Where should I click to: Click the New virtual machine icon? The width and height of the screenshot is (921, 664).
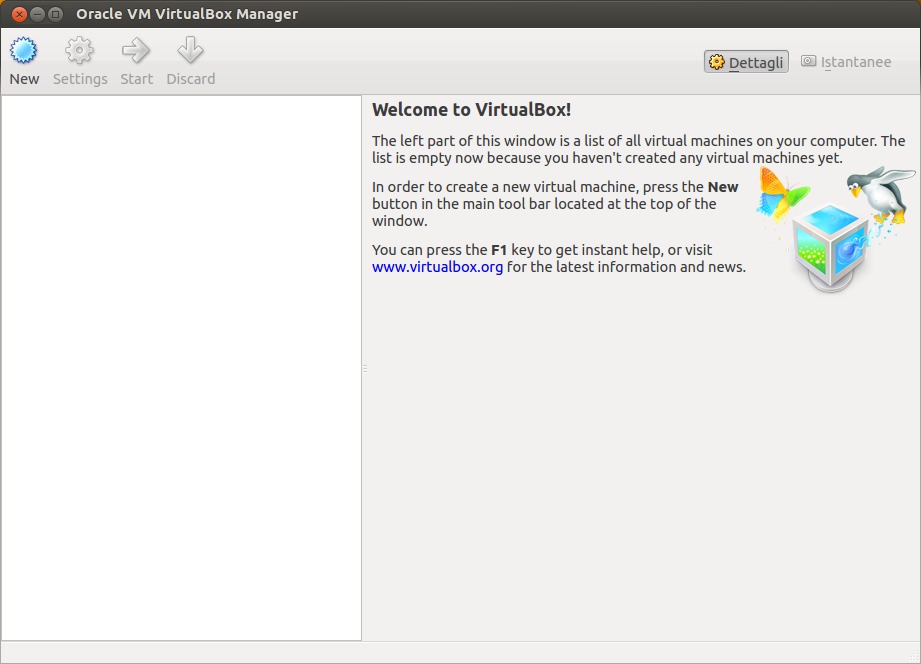(23, 51)
